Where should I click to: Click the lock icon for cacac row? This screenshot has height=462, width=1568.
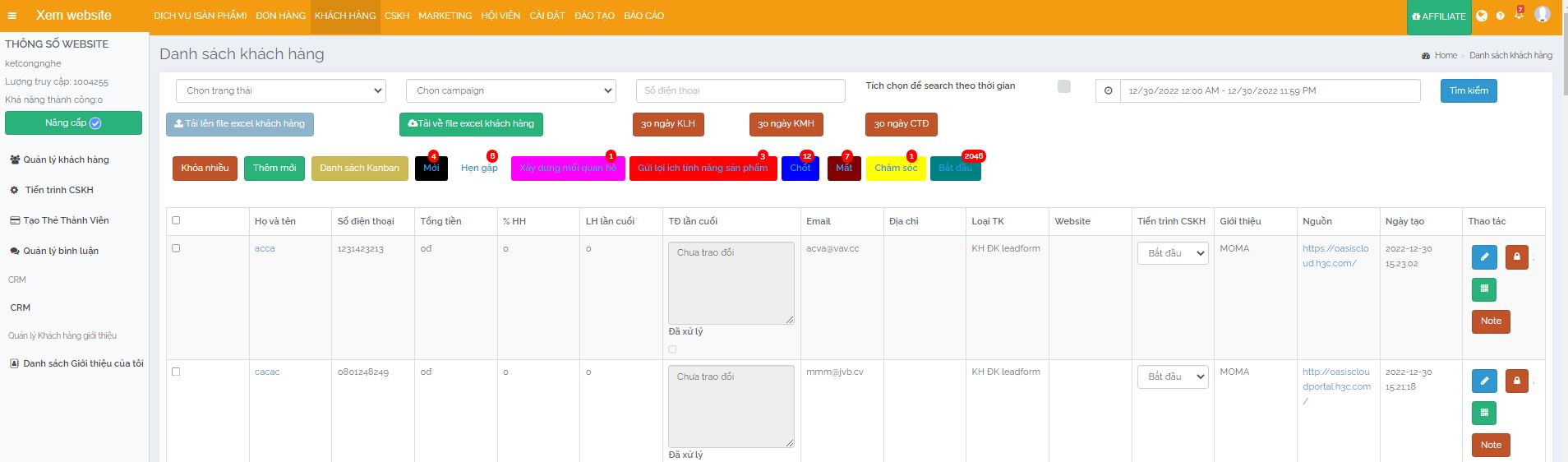(x=1516, y=381)
